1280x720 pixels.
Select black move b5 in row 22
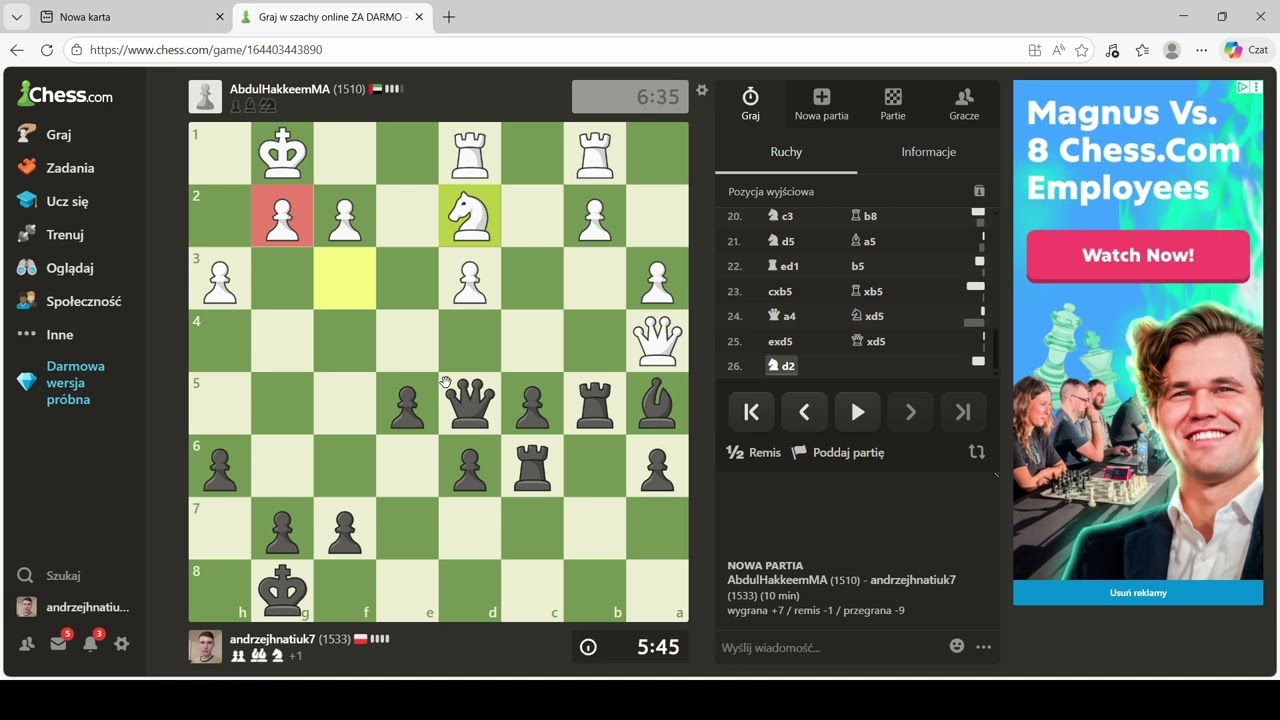click(x=858, y=266)
